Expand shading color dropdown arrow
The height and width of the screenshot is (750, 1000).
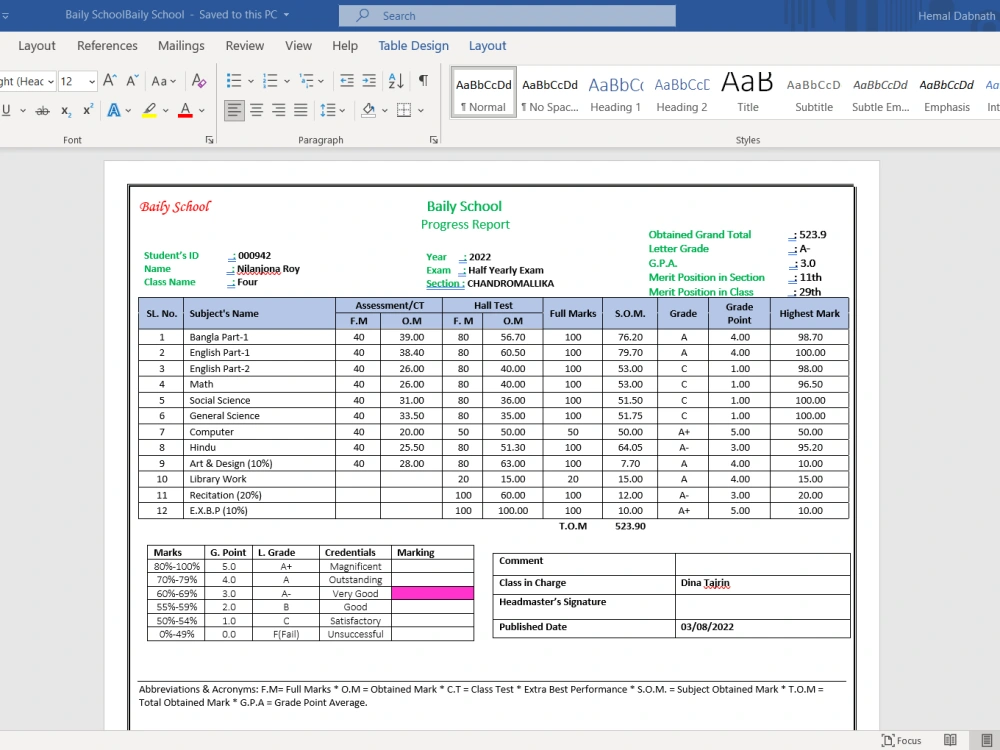coord(385,110)
